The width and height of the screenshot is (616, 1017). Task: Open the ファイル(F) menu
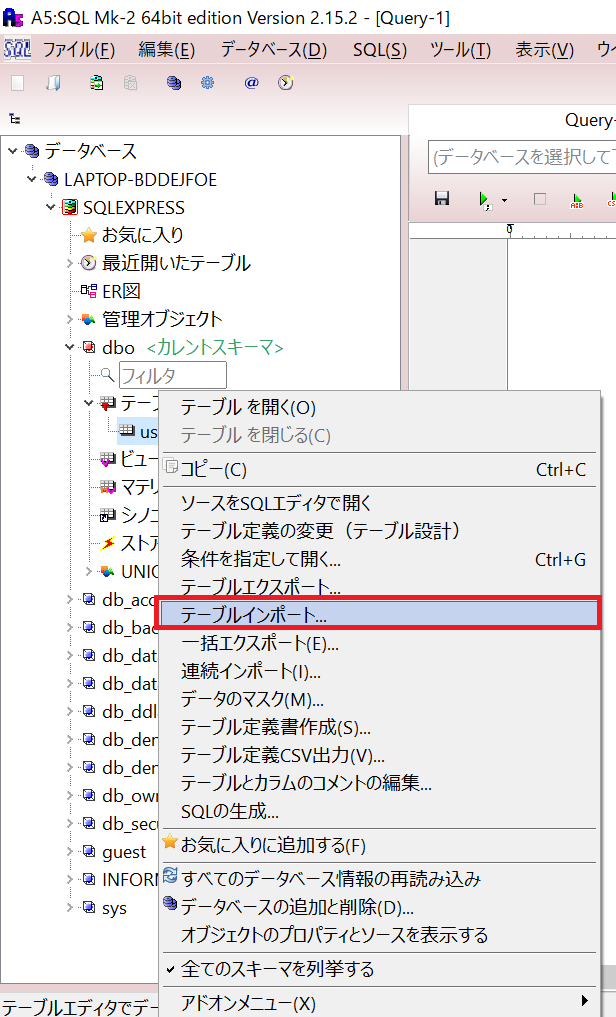(x=78, y=50)
